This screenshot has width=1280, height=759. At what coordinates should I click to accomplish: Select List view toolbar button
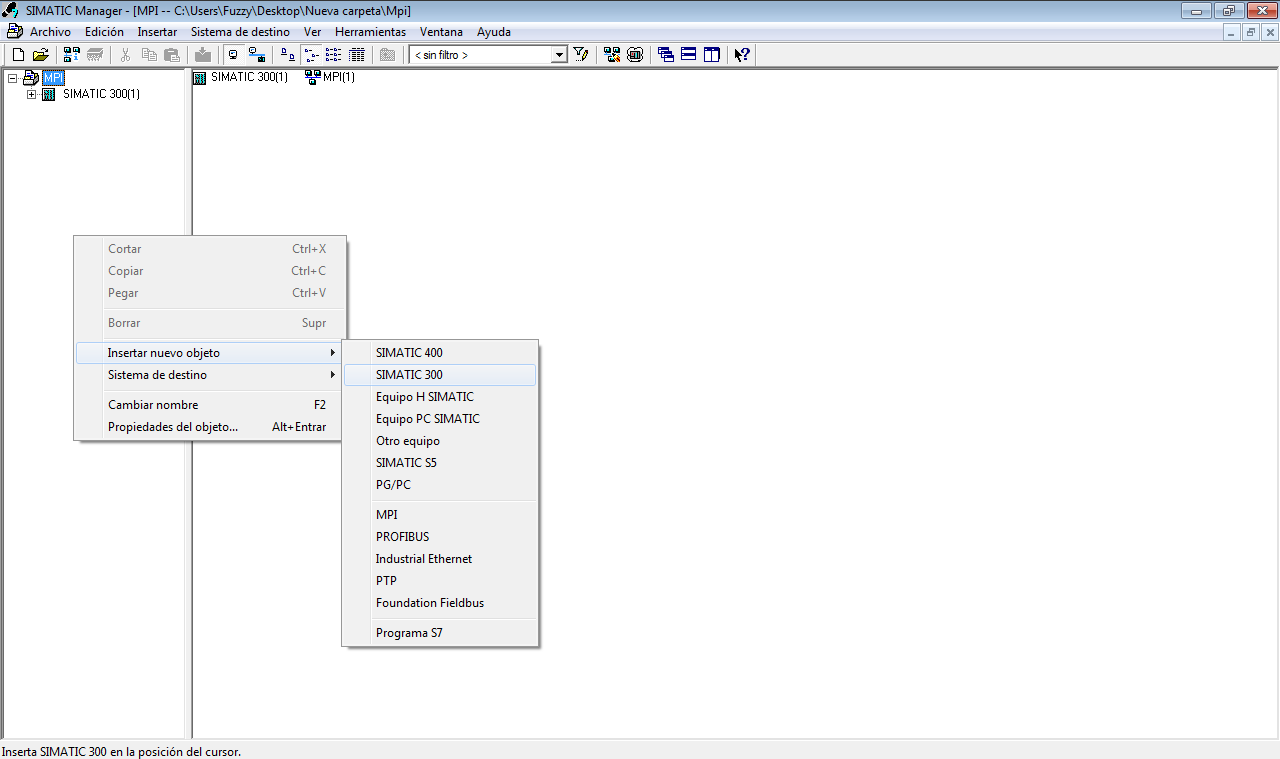point(334,55)
